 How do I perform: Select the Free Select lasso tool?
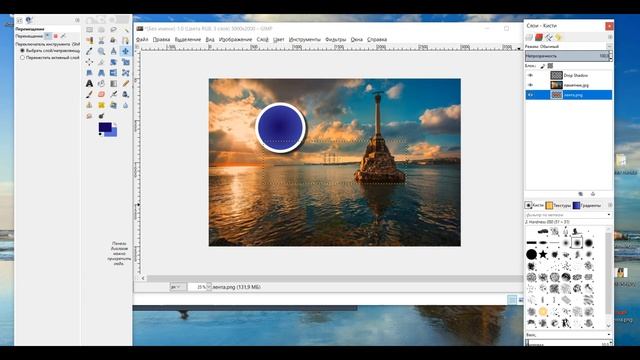pyautogui.click(x=113, y=29)
